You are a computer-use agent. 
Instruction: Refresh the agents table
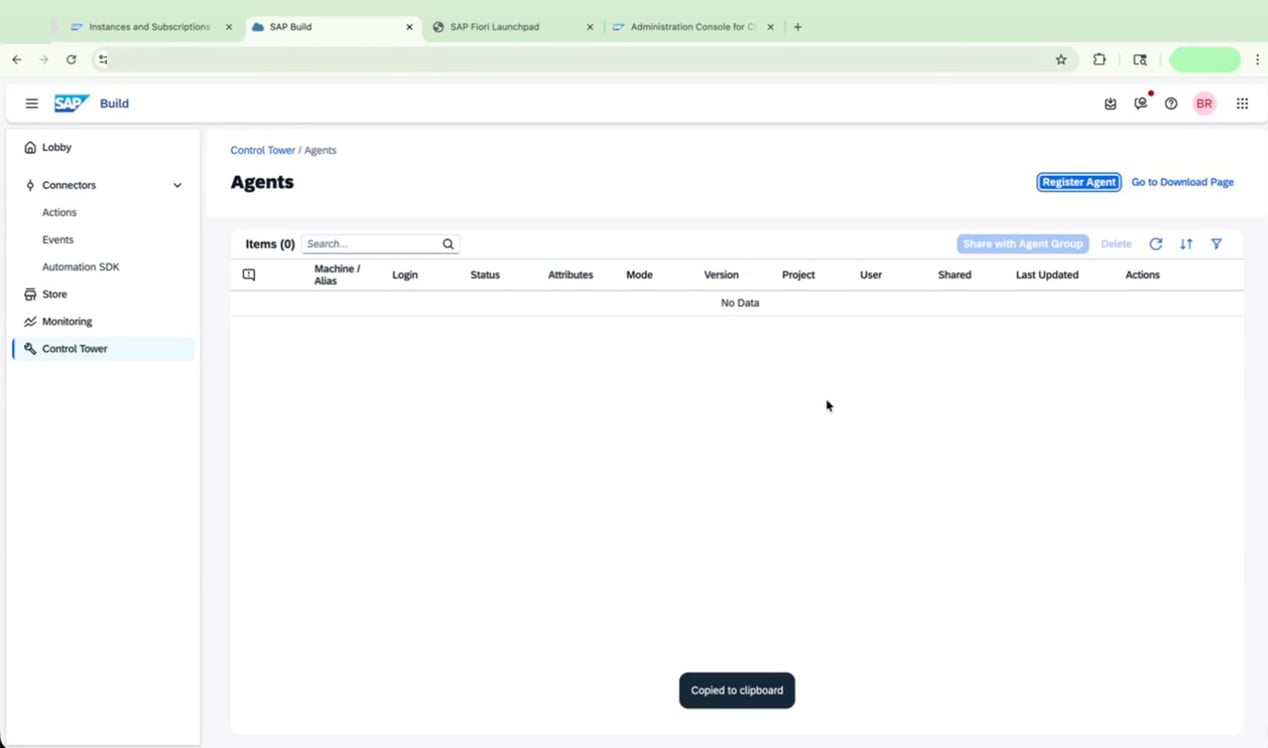1156,244
